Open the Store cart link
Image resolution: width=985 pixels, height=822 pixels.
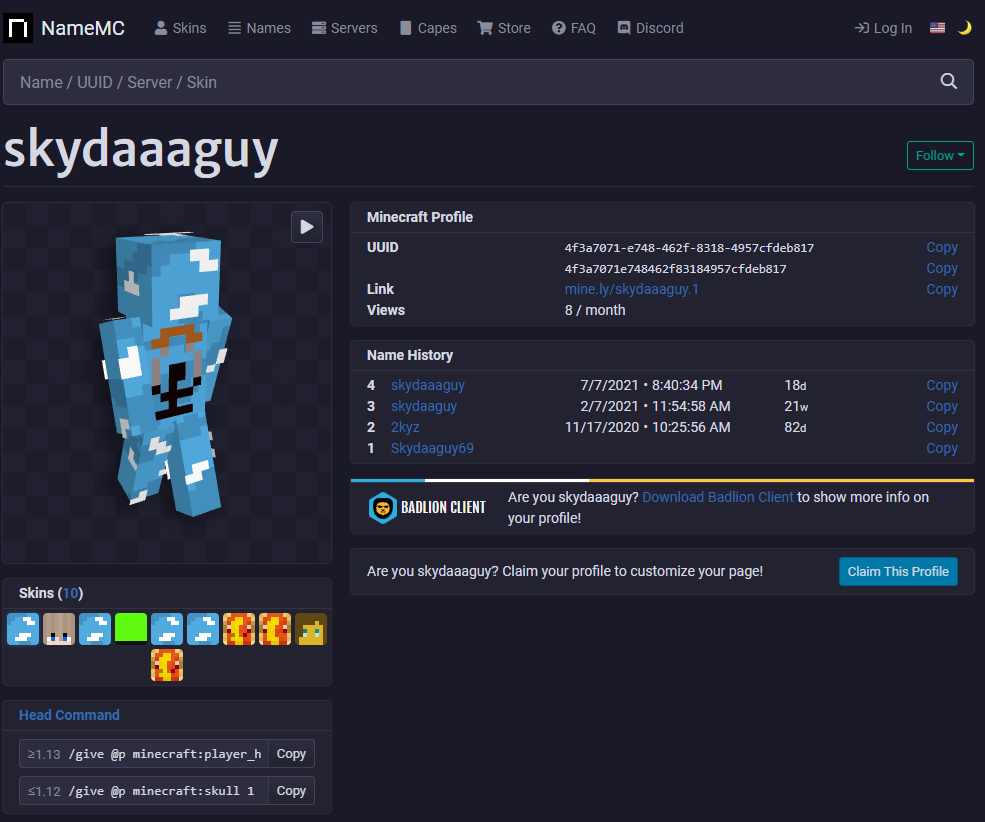coord(504,28)
